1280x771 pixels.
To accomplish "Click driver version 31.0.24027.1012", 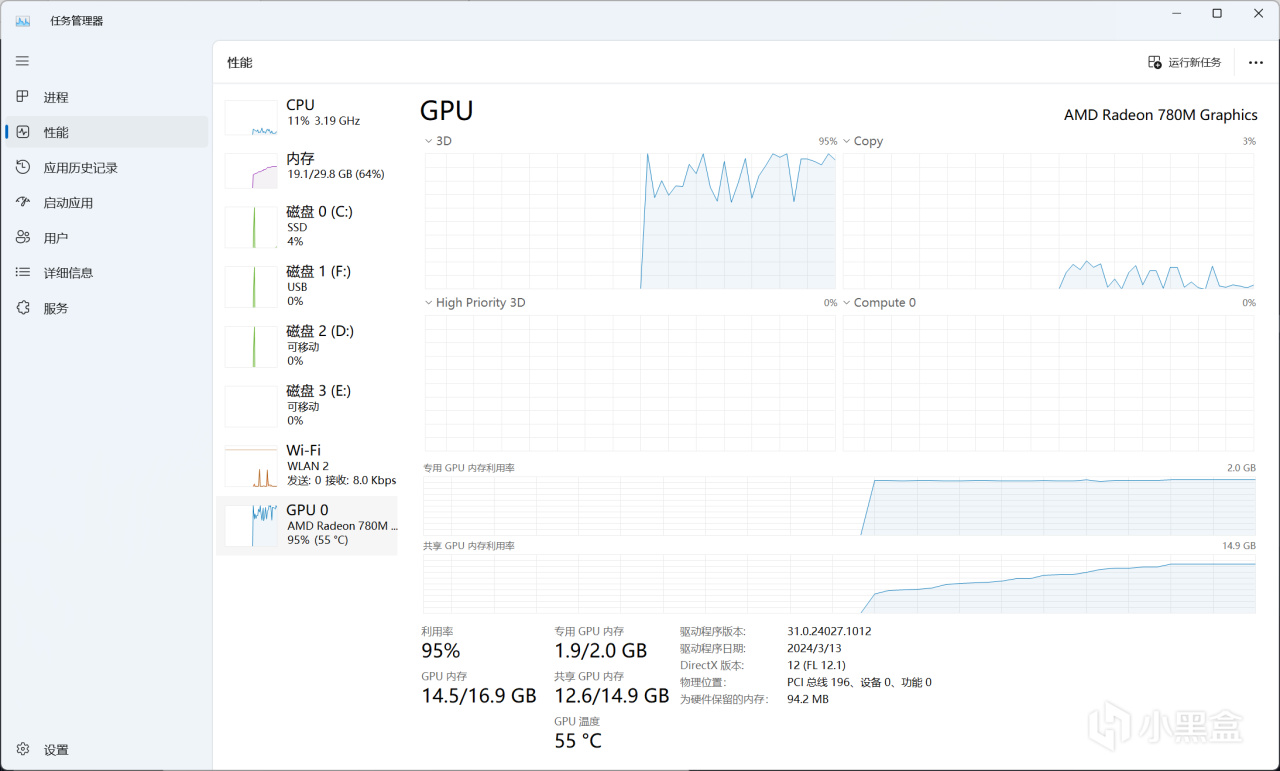I will click(x=829, y=631).
